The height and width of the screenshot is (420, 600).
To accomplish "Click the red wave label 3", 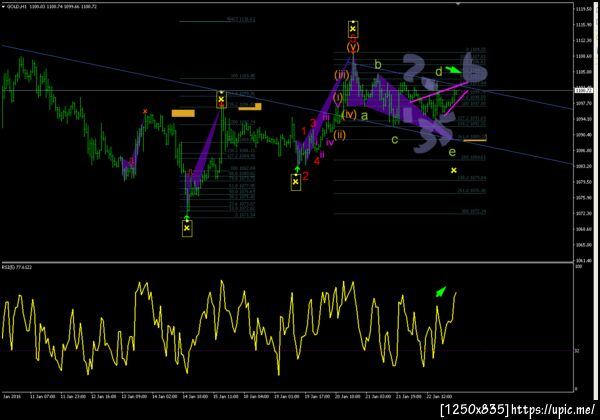I will coord(313,123).
